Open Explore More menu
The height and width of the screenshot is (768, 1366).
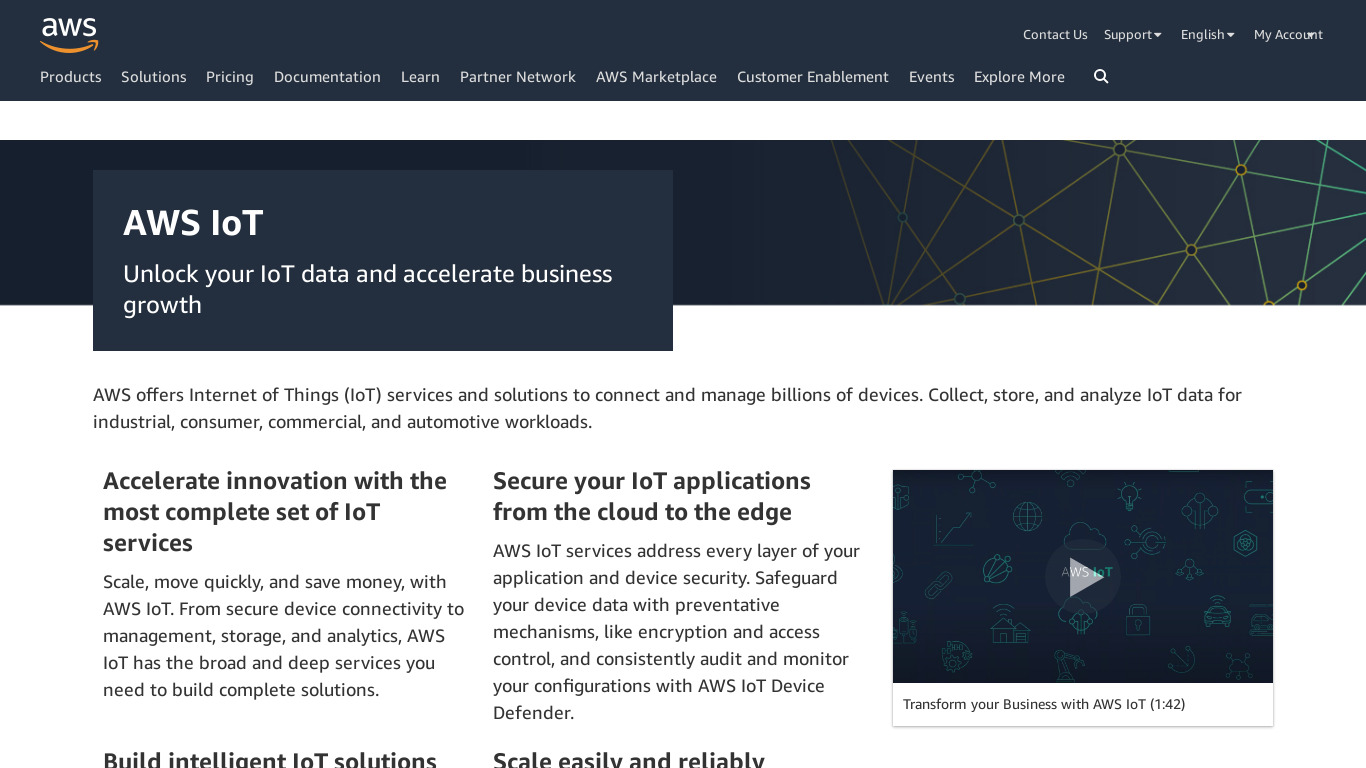pos(1019,77)
